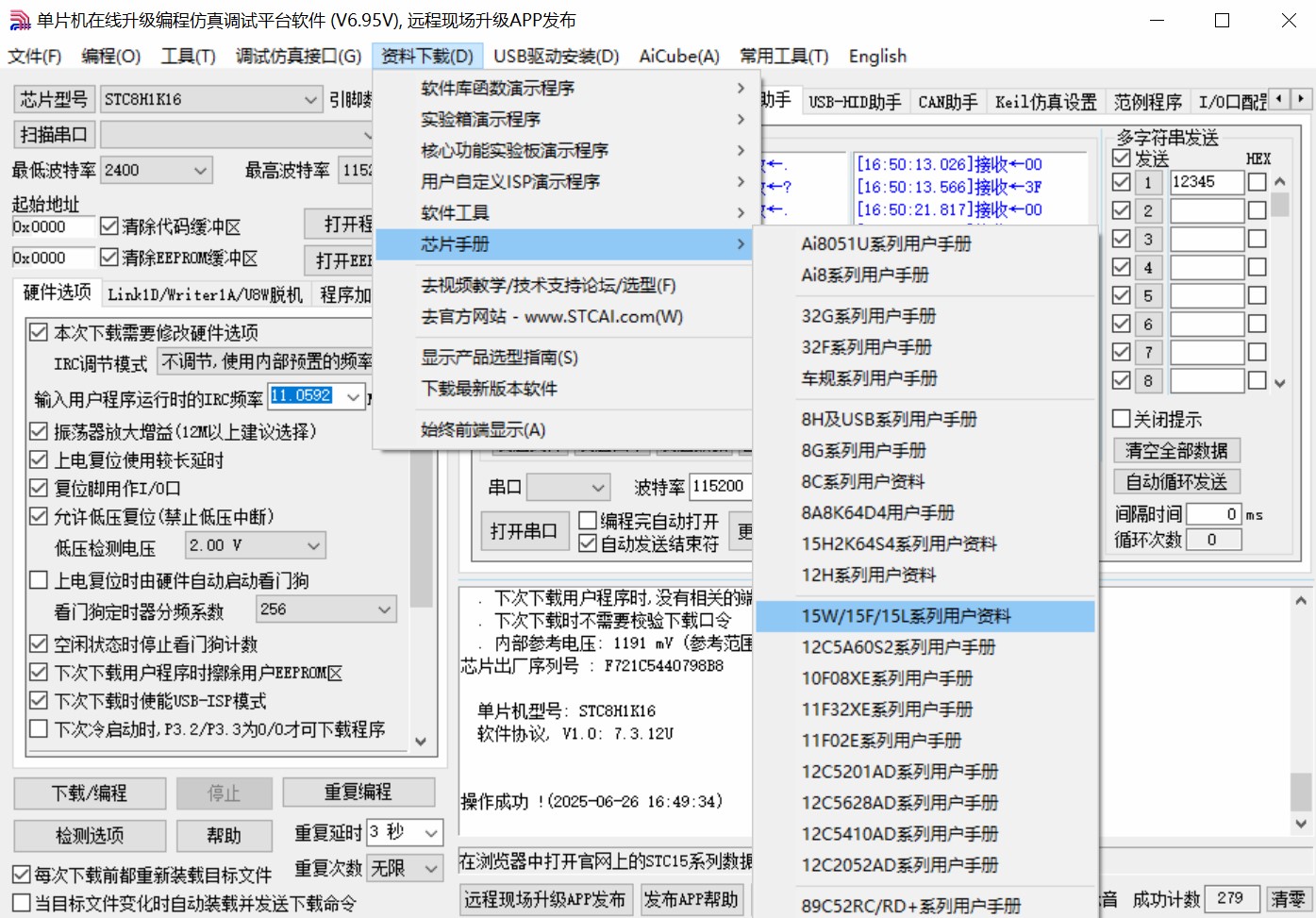The width and height of the screenshot is (1316, 918).
Task: Click 清空全部数据 button
Action: 1176,451
